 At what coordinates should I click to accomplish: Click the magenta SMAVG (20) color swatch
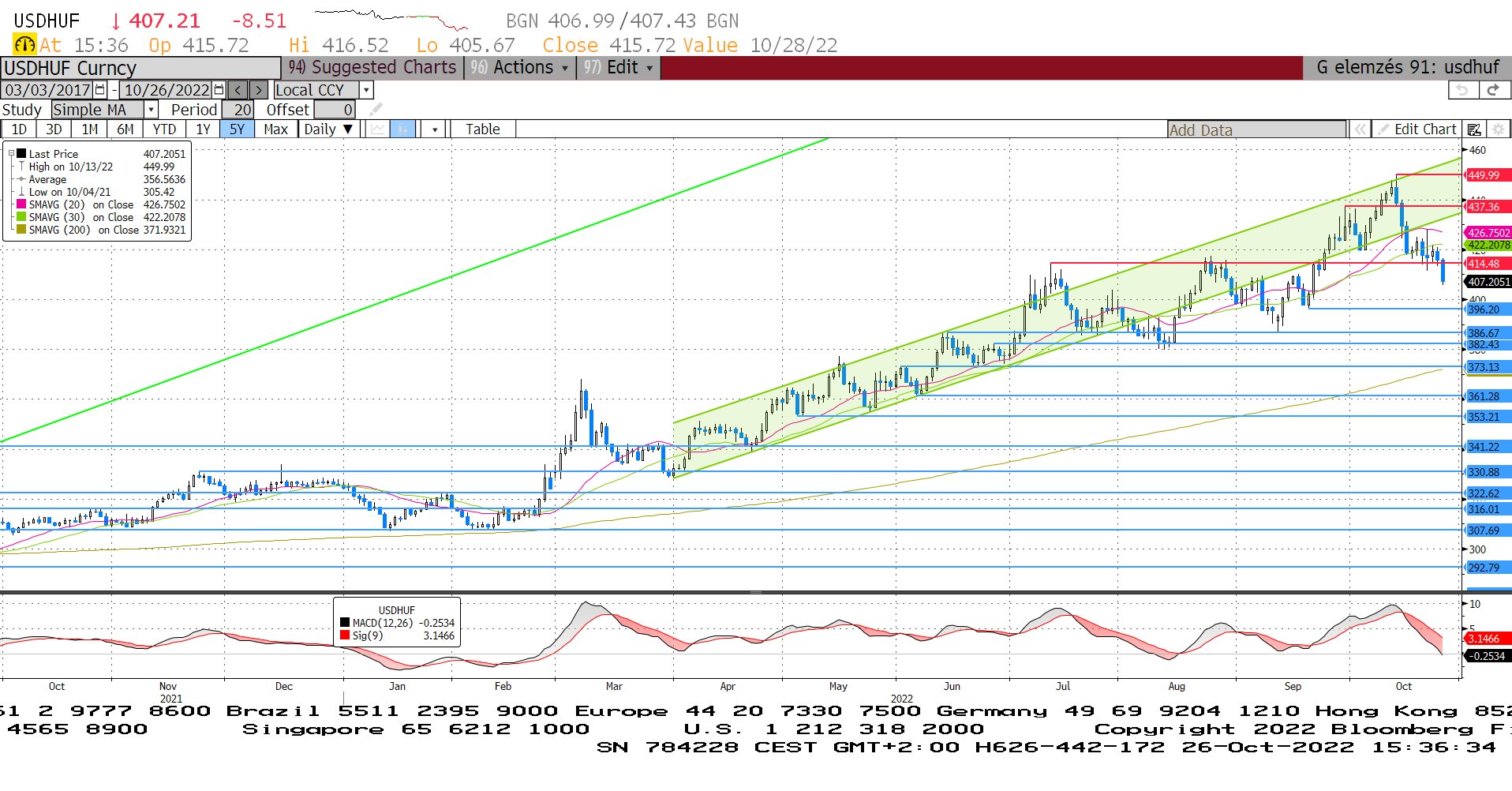click(21, 204)
